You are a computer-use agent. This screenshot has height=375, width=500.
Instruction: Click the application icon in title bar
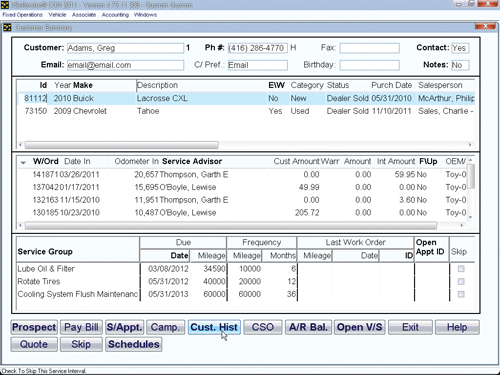point(5,5)
